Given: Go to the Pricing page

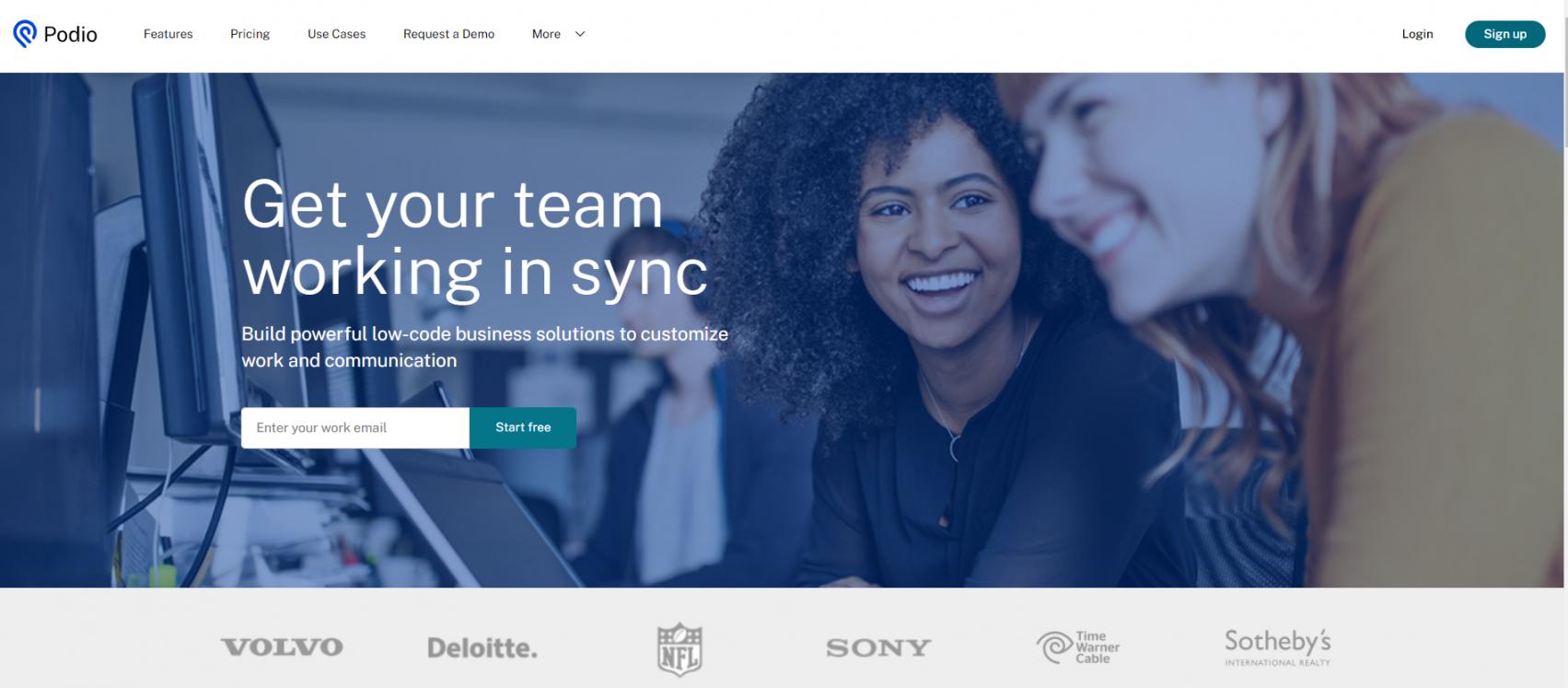Looking at the screenshot, I should click(250, 34).
